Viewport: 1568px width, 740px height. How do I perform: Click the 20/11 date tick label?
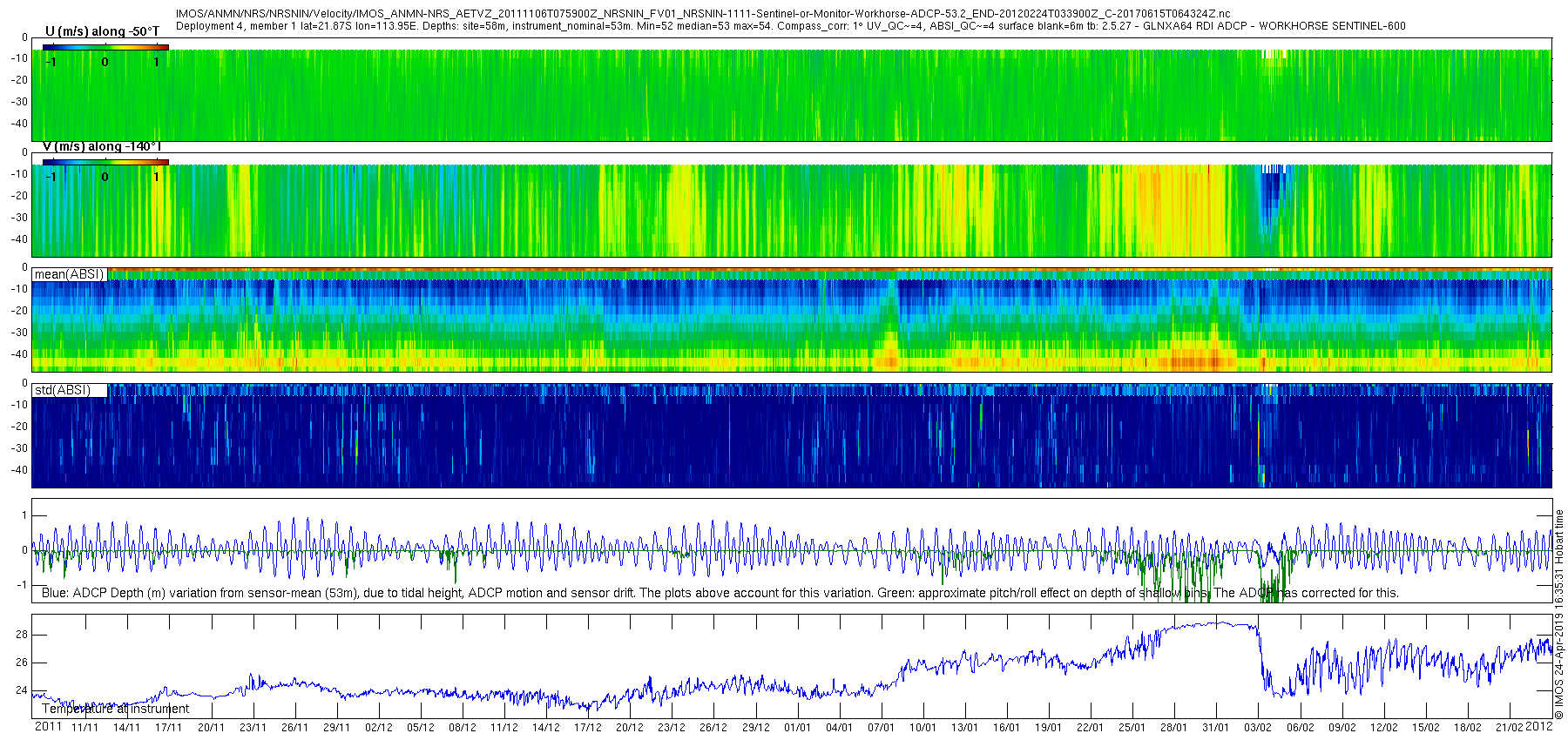click(x=211, y=728)
